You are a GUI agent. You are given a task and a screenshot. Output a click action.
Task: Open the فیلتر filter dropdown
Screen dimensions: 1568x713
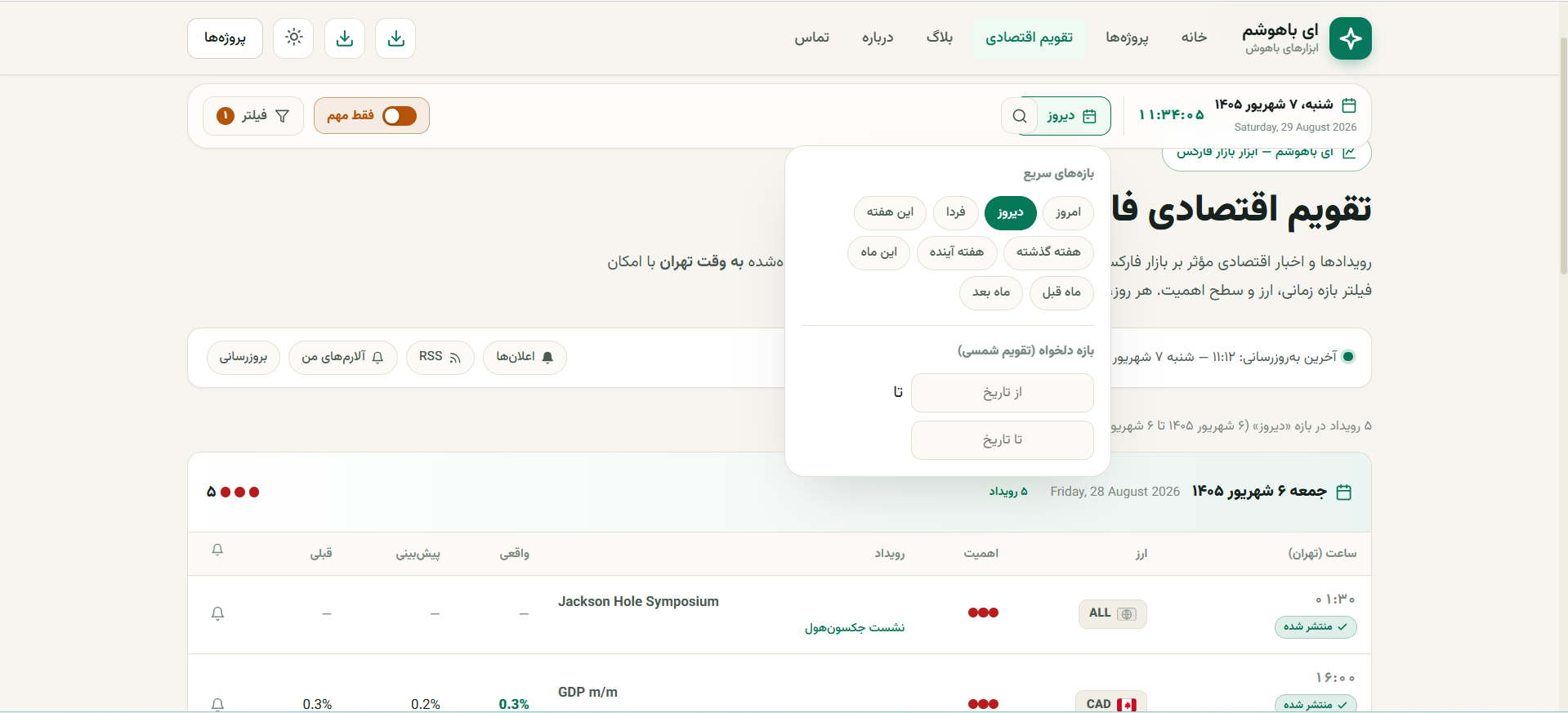click(x=253, y=116)
